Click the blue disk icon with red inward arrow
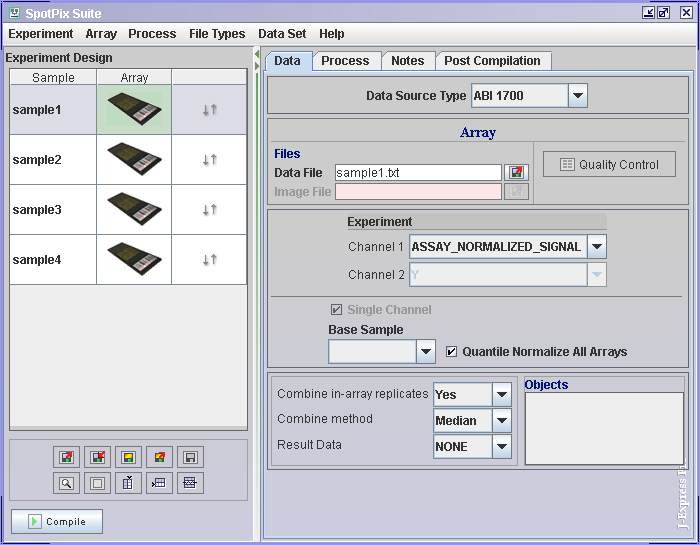The width and height of the screenshot is (700, 545). 97,457
